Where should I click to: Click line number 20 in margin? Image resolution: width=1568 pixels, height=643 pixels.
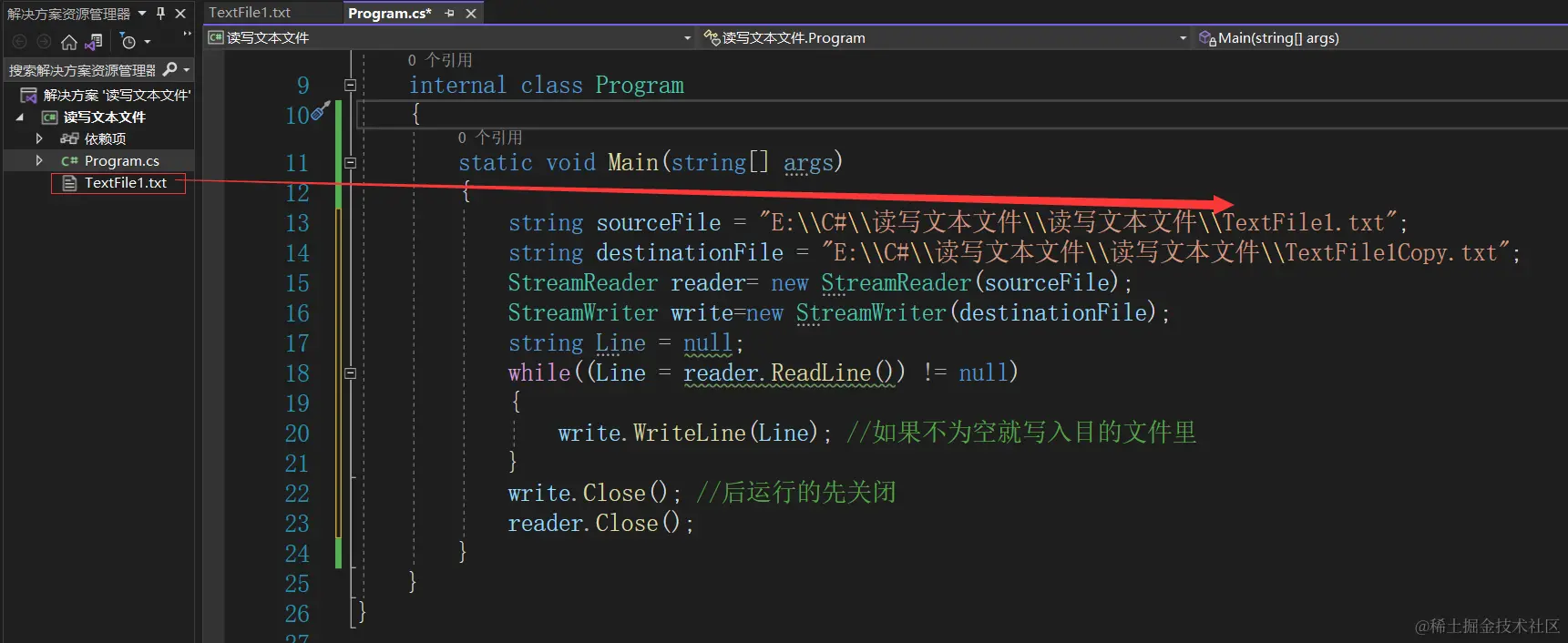[x=297, y=434]
